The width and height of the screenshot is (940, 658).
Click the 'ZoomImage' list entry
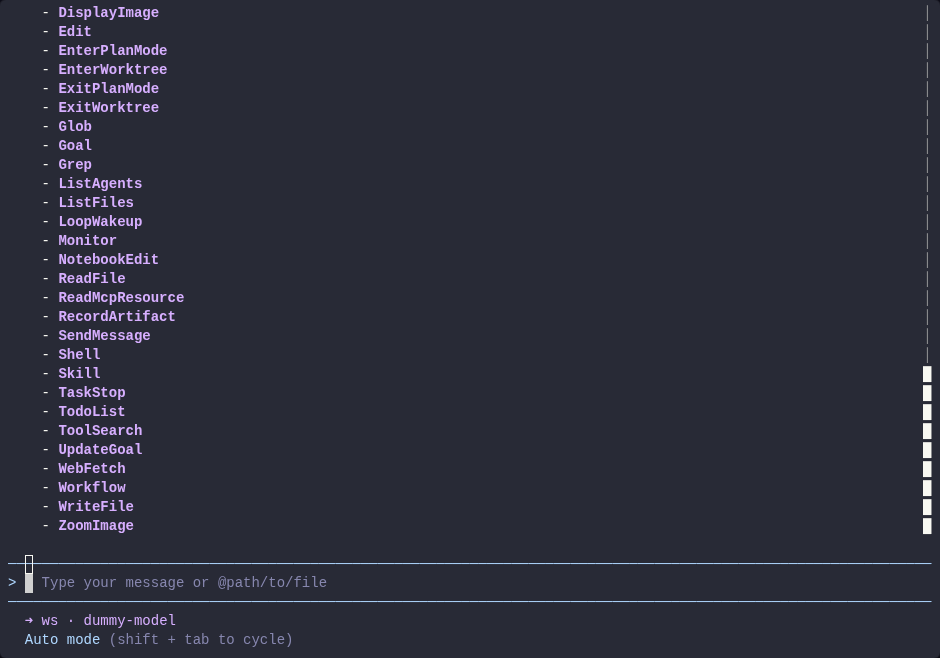(96, 526)
